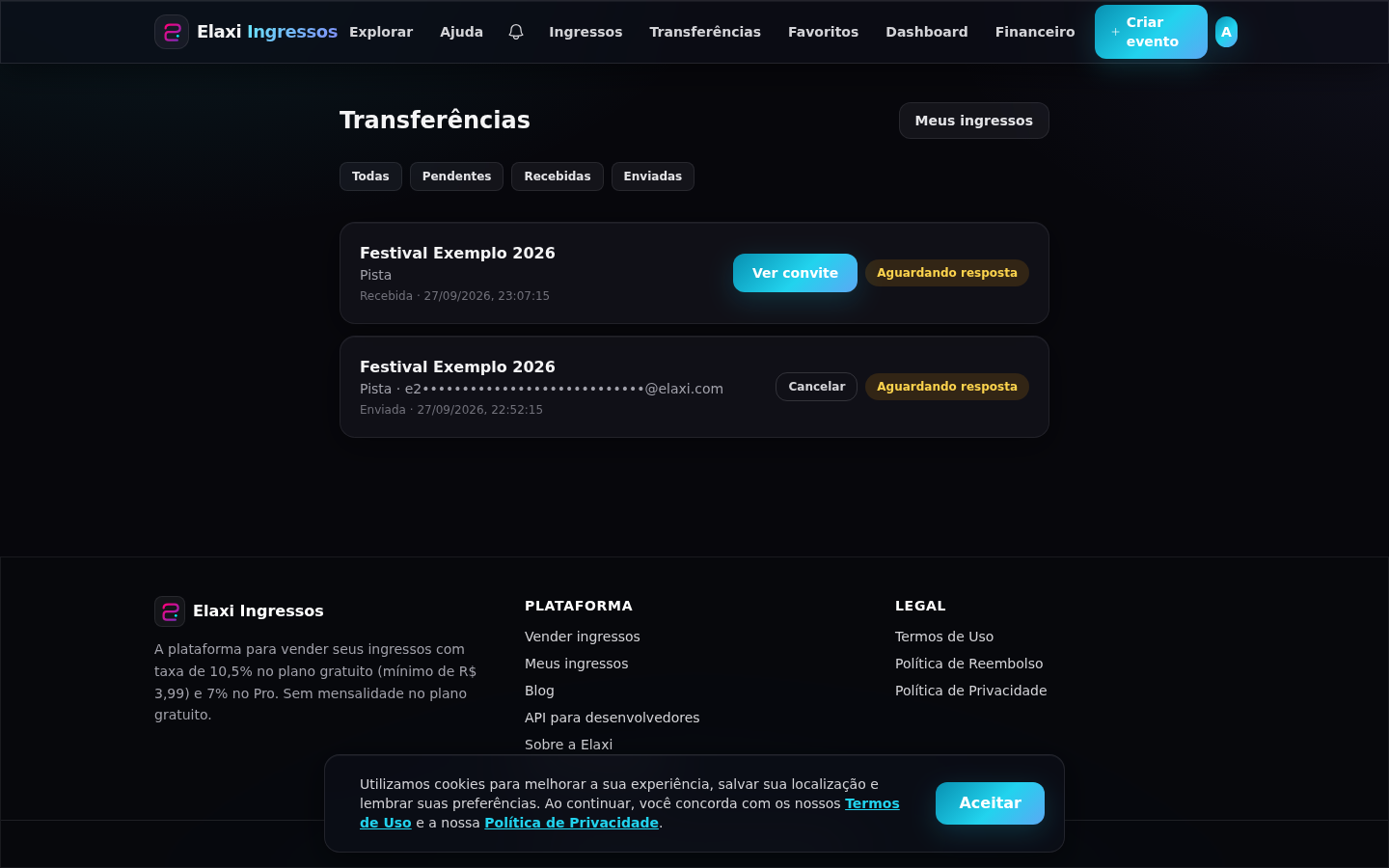Go to Explorar in the navigation
Image resolution: width=1389 pixels, height=868 pixels.
pos(381,32)
